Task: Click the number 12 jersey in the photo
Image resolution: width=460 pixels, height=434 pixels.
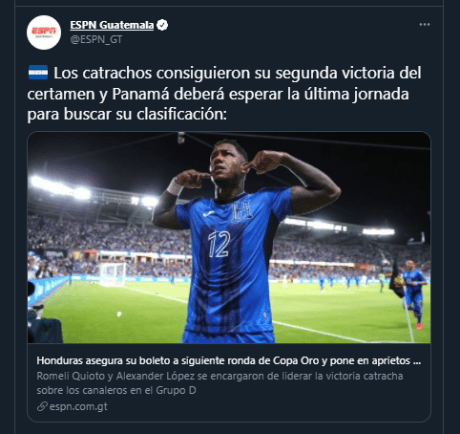Action: coord(219,244)
